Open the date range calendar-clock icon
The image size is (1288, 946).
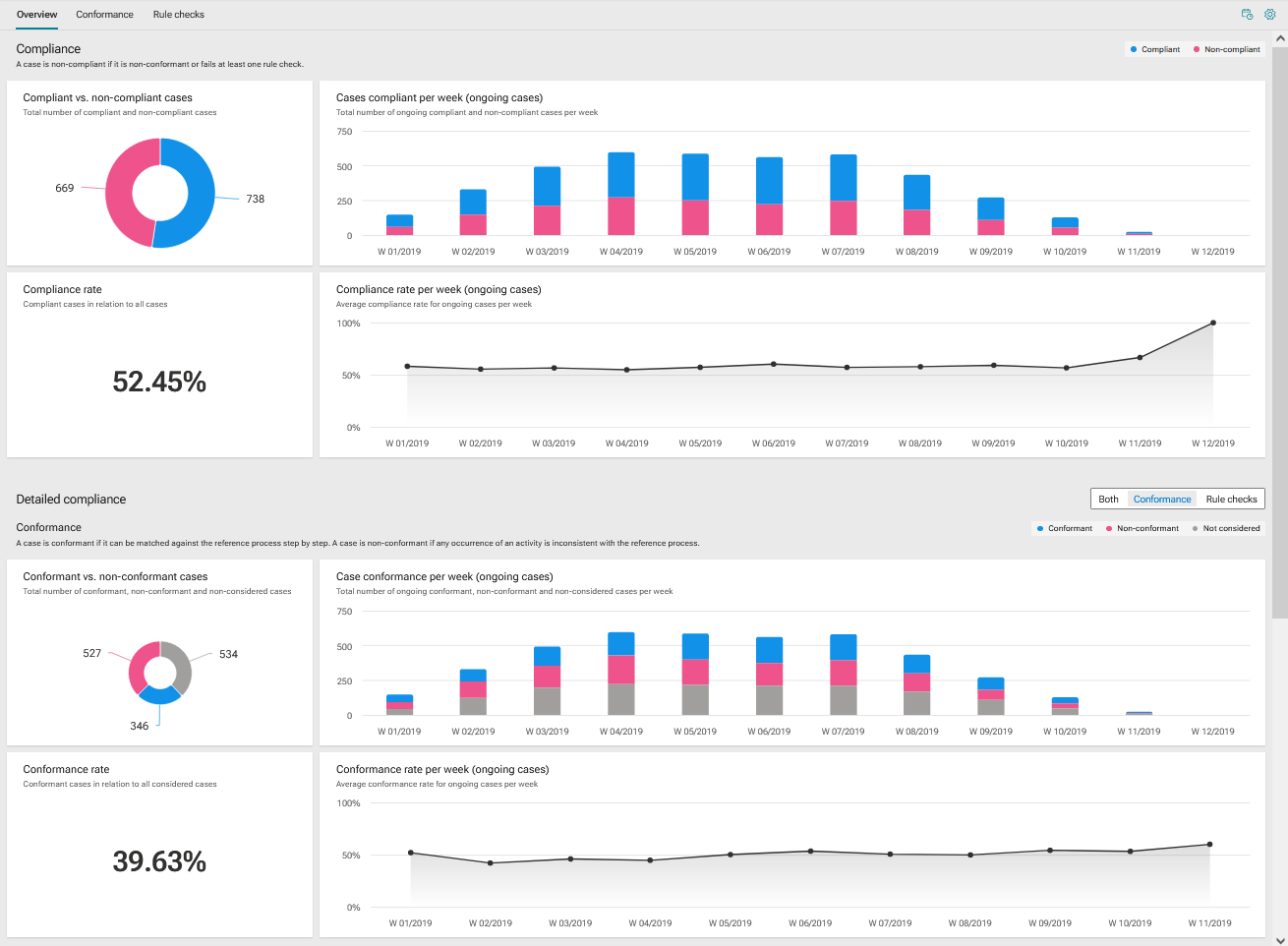[1247, 15]
